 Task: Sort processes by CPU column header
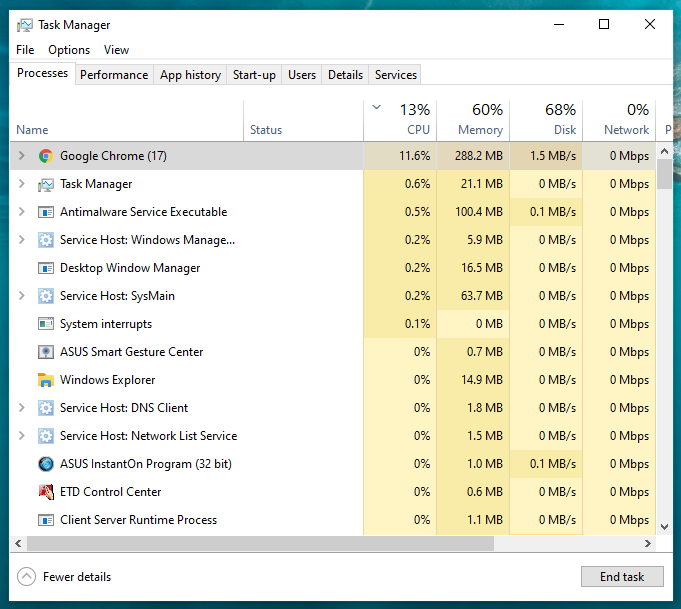pos(400,121)
